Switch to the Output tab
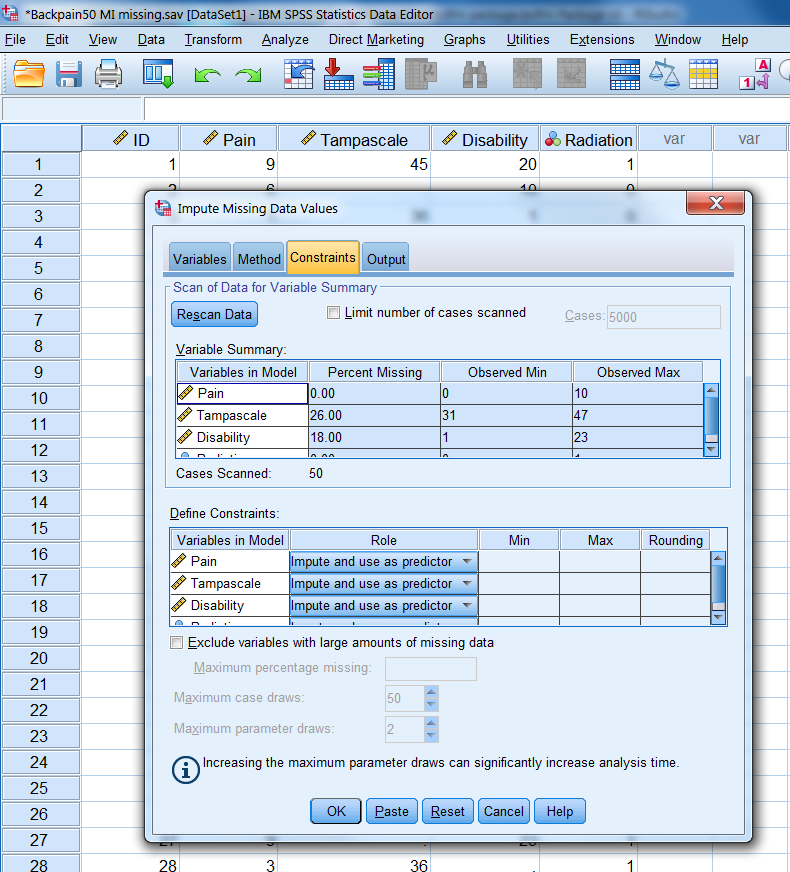 [x=386, y=259]
